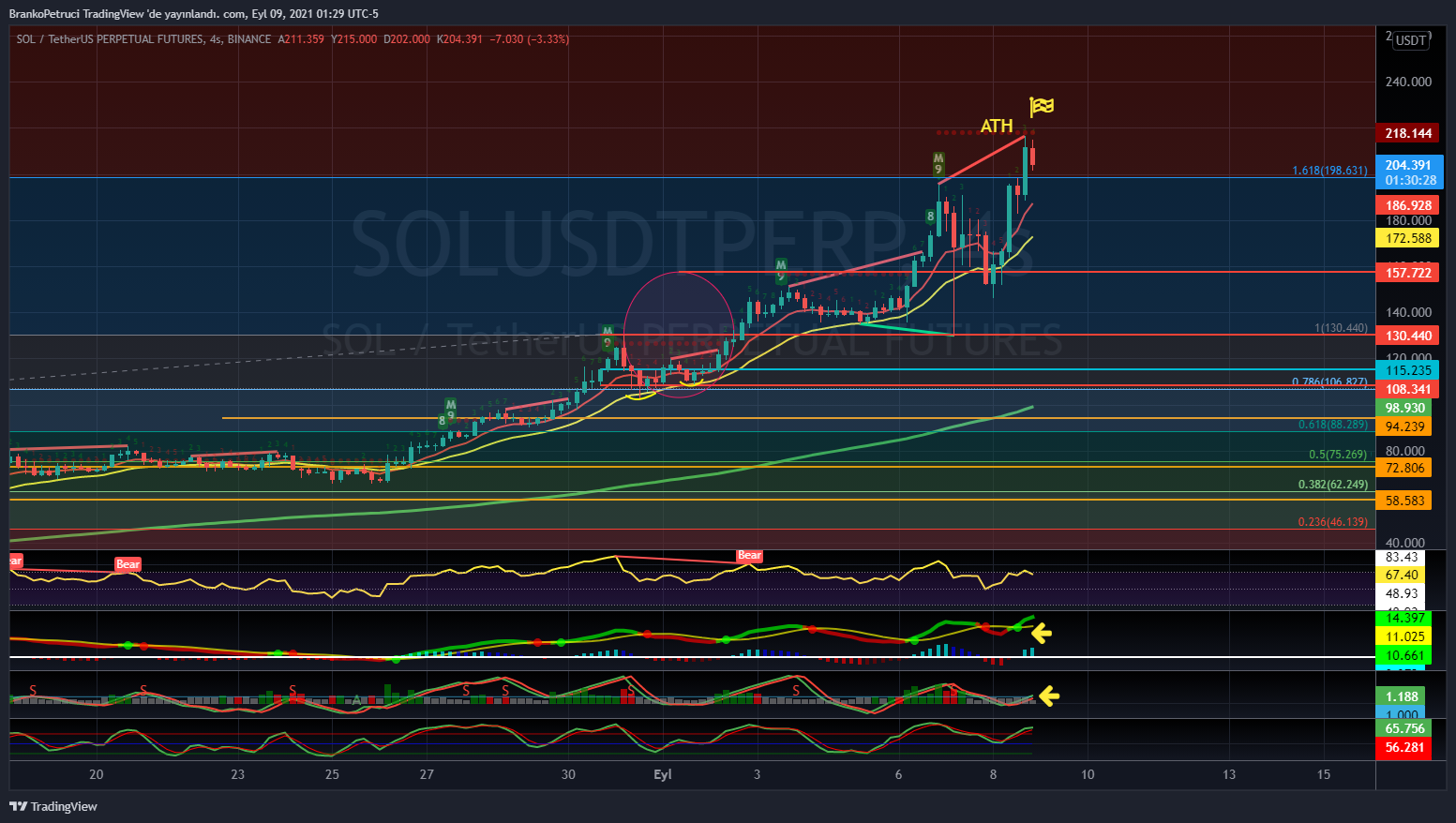
Task: Open the USDT currency selector
Action: [x=1410, y=40]
